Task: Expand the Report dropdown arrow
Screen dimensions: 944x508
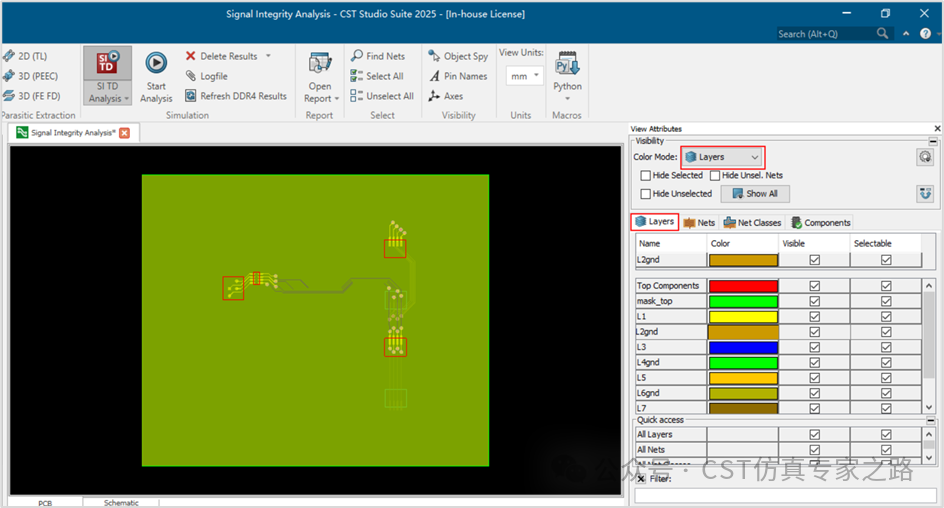Action: (x=337, y=99)
